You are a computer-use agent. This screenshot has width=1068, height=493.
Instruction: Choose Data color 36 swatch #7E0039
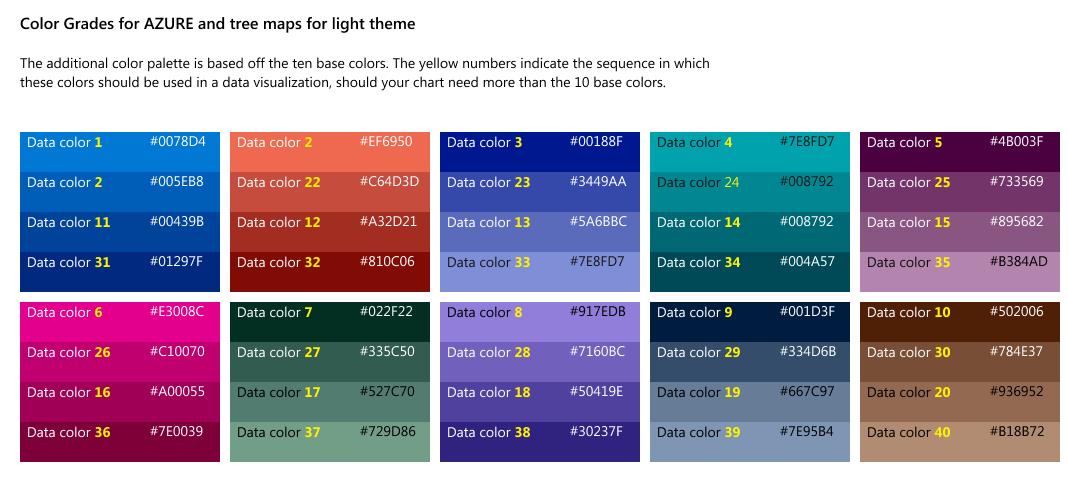(x=120, y=441)
